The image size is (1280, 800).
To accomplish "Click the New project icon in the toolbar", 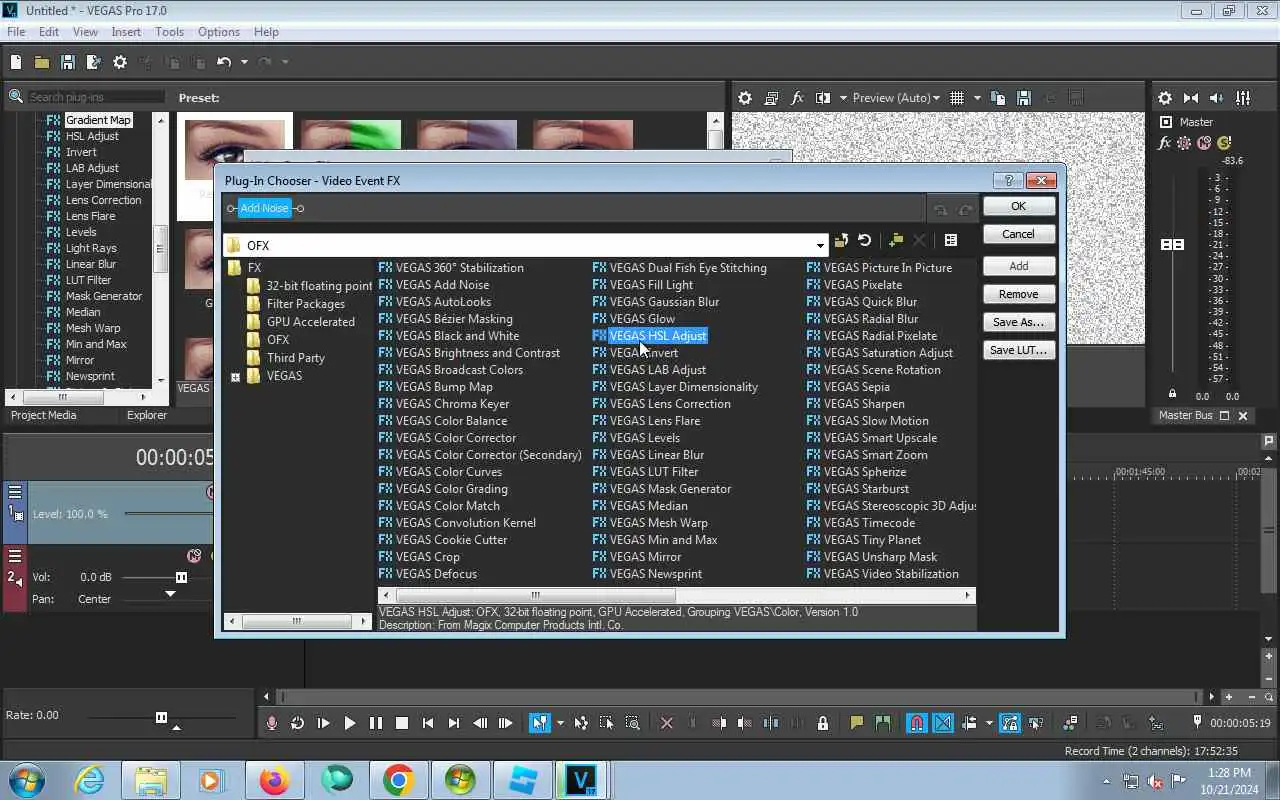I will click(x=16, y=62).
